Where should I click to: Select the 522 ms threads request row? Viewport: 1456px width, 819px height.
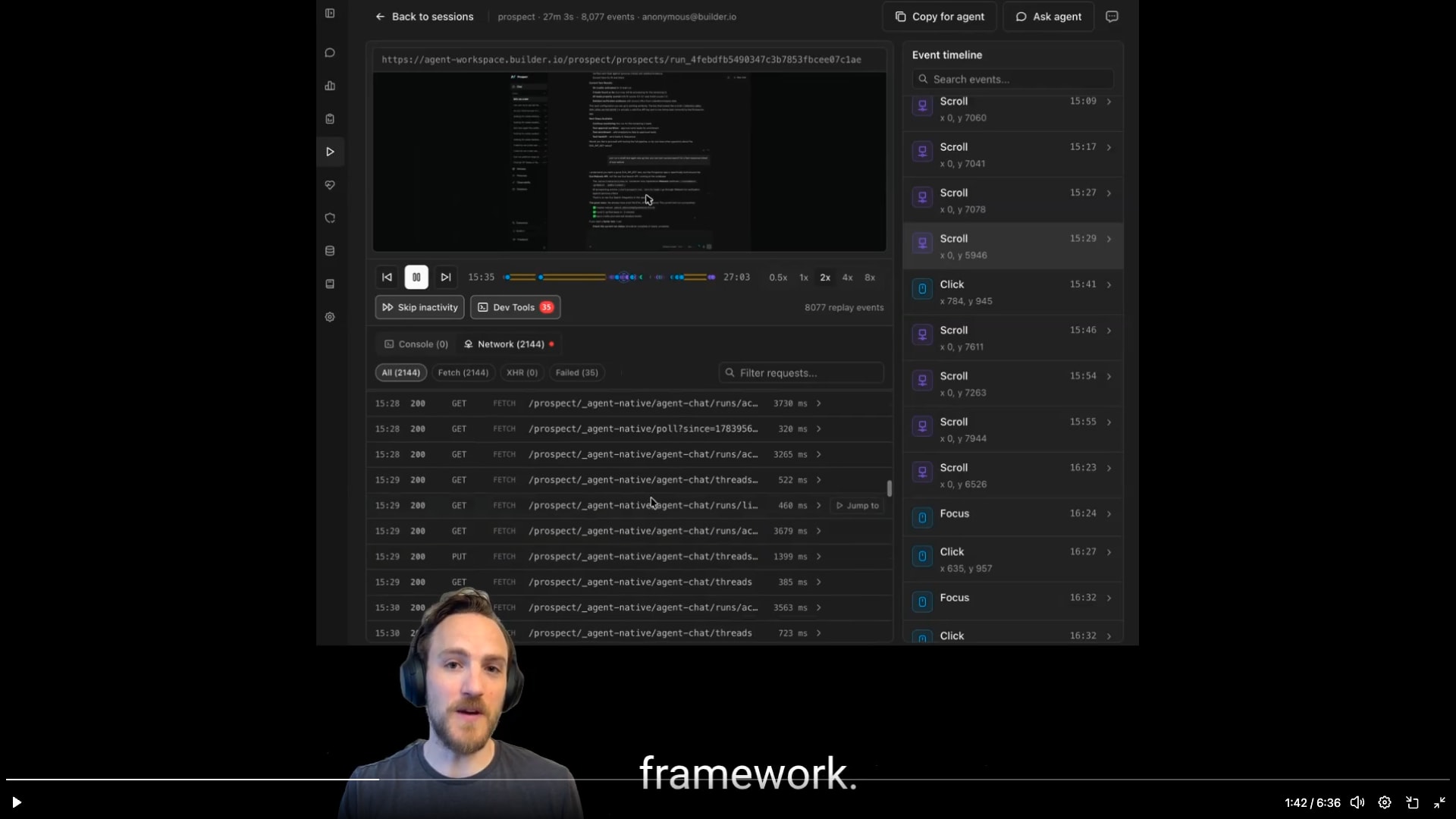click(629, 480)
